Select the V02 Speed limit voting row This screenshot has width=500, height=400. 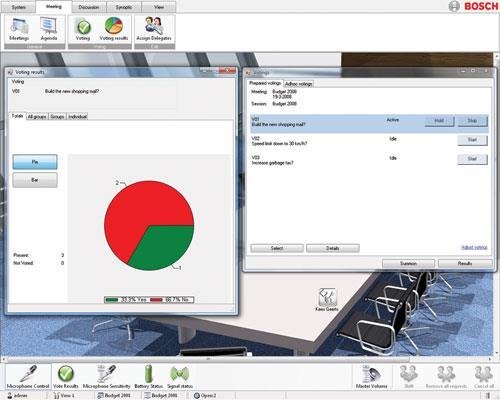click(x=369, y=141)
